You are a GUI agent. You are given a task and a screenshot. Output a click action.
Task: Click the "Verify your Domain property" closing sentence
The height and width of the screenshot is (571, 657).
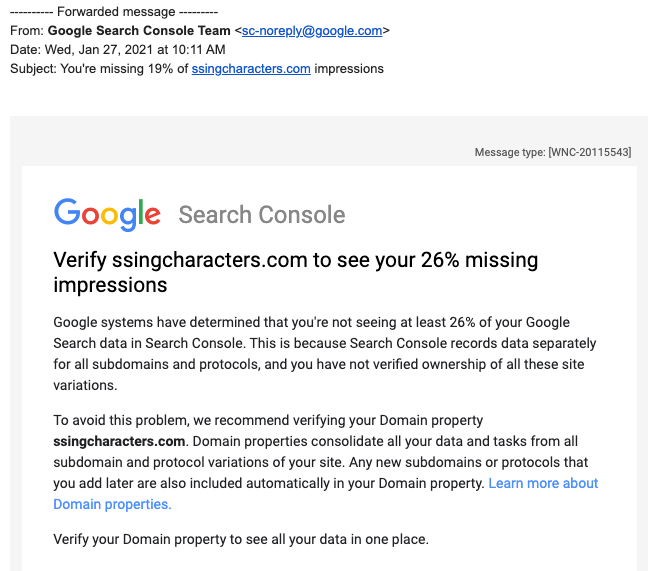240,540
